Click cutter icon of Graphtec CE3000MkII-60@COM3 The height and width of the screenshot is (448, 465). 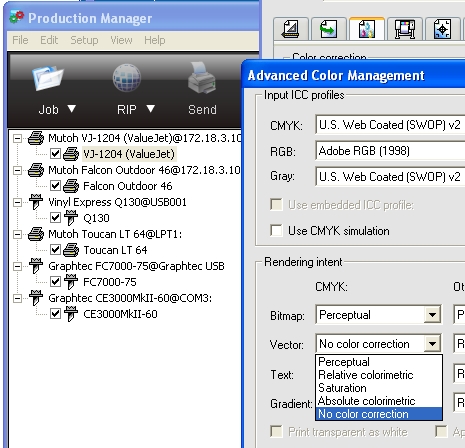tap(36, 298)
